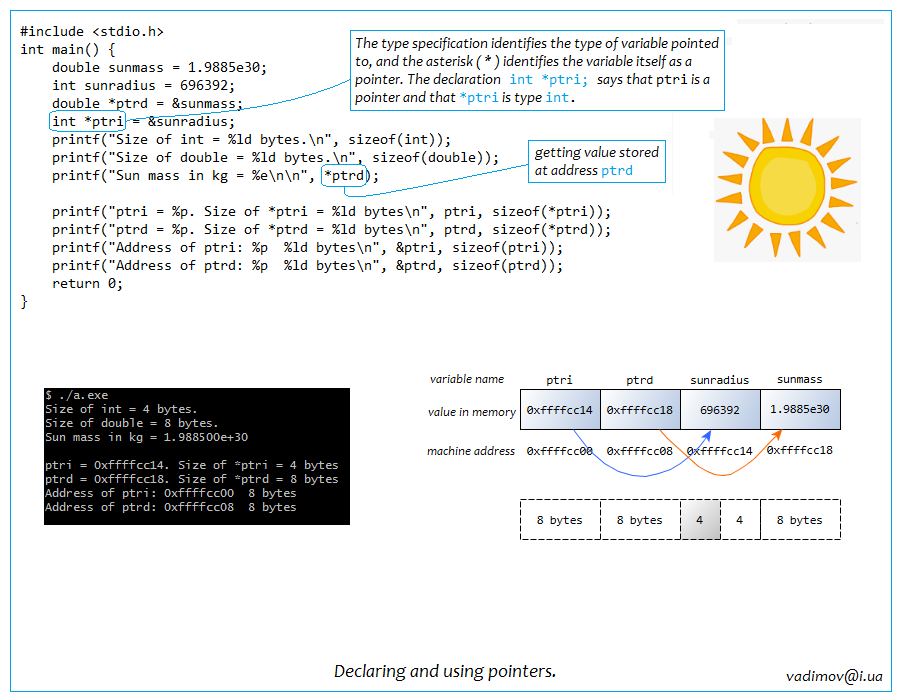The image size is (900, 700).
Task: Click terminal line 'Address of ptrd: 0xffffcc08'
Action: point(170,507)
